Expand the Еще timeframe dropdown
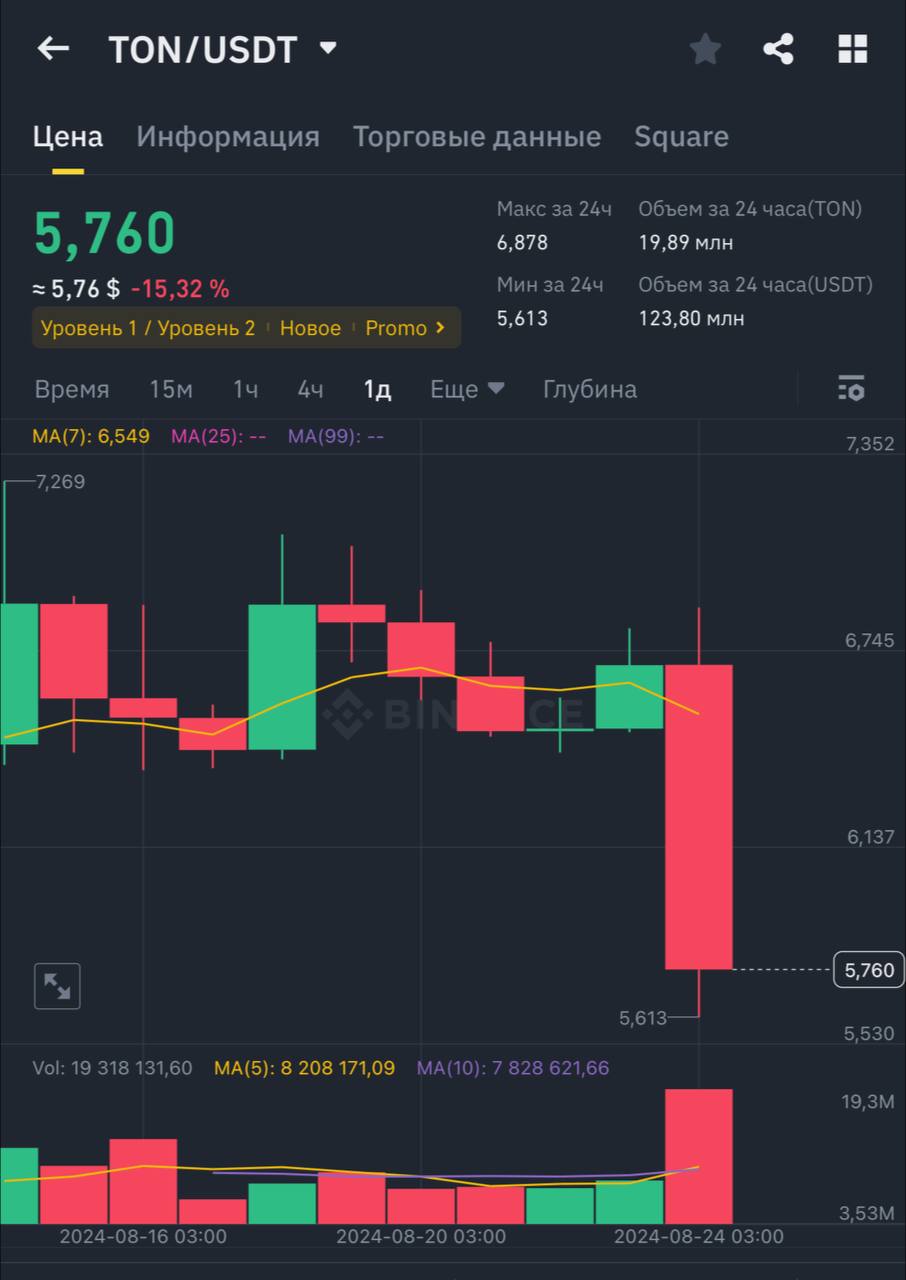This screenshot has width=906, height=1280. (467, 389)
